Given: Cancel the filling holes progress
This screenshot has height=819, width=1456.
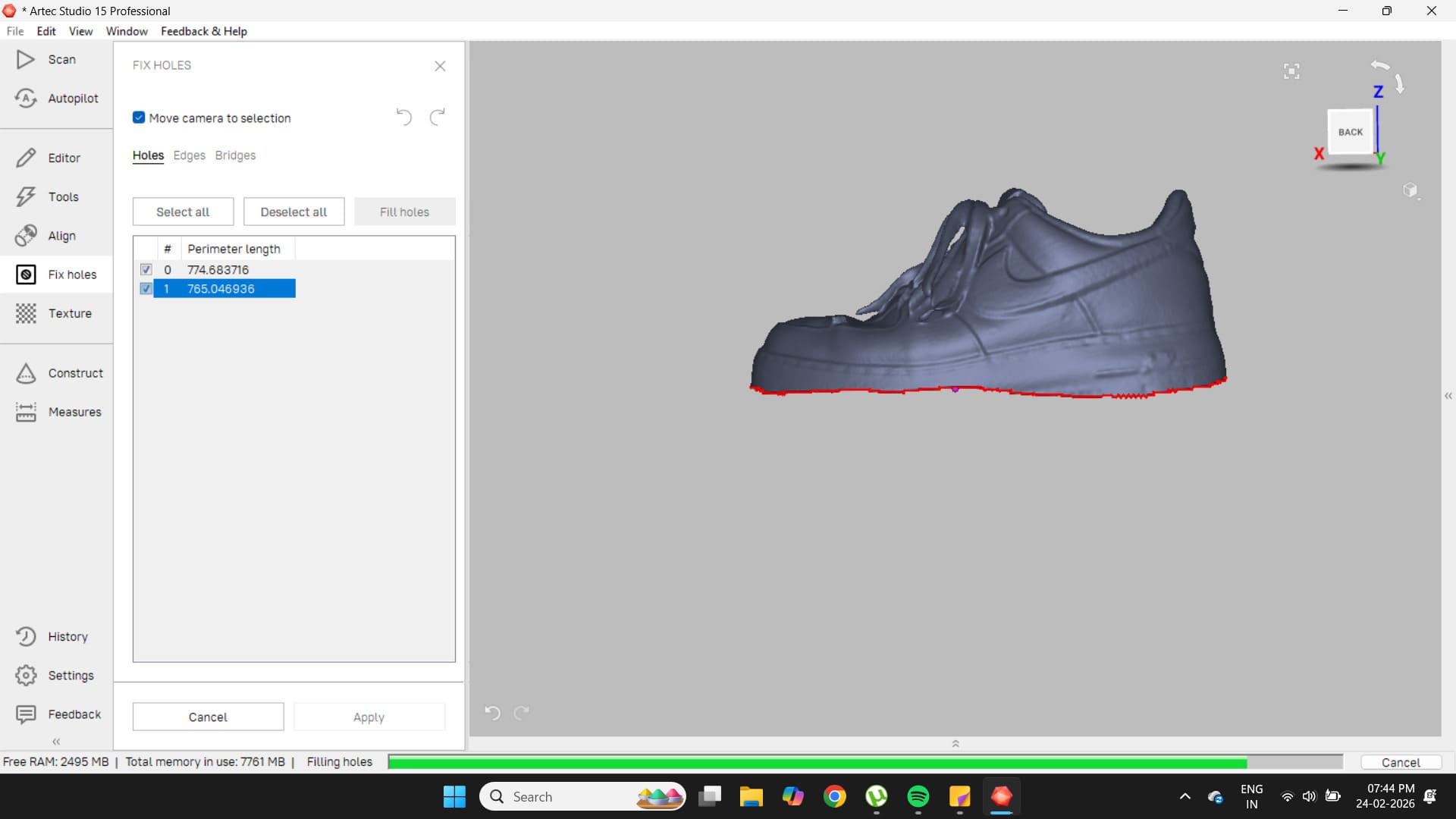Looking at the screenshot, I should click(x=1400, y=762).
